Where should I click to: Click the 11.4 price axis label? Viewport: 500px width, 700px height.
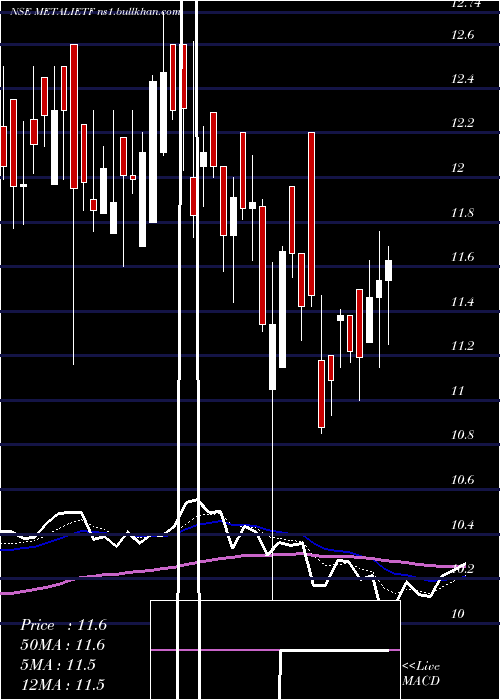click(463, 302)
